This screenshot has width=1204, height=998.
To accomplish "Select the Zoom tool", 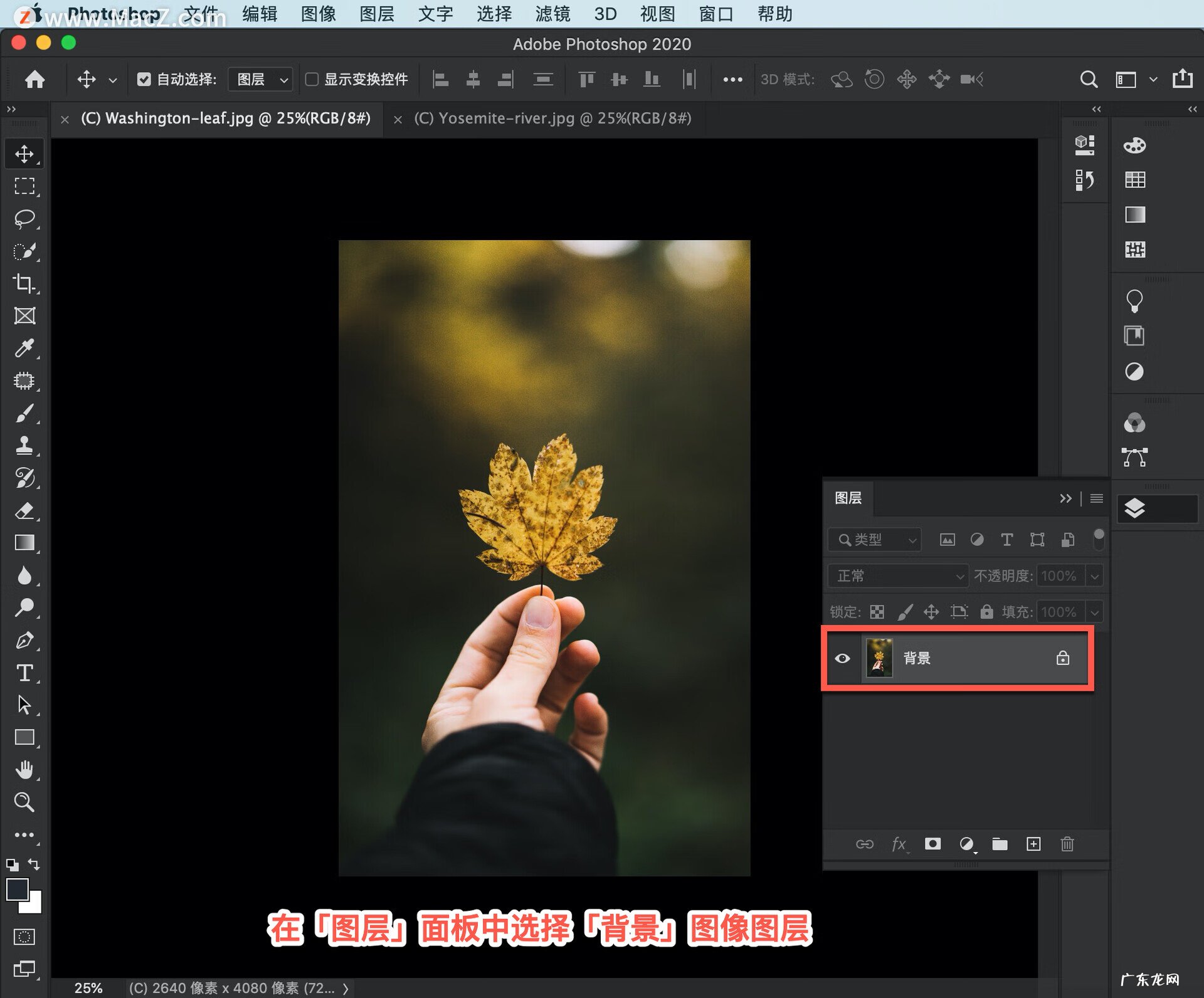I will (x=24, y=802).
